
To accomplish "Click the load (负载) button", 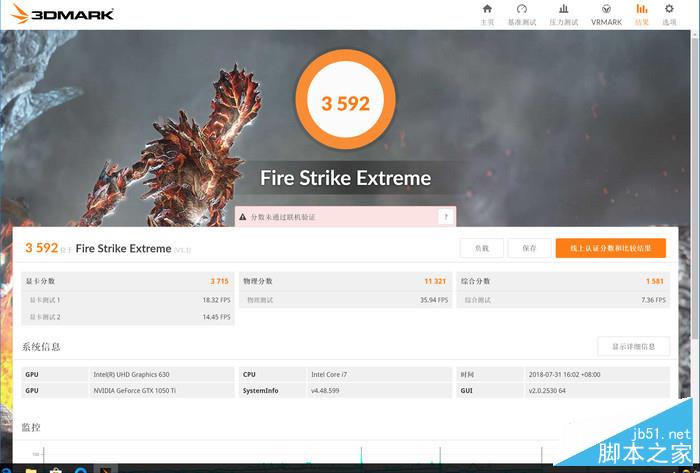I will 482,248.
